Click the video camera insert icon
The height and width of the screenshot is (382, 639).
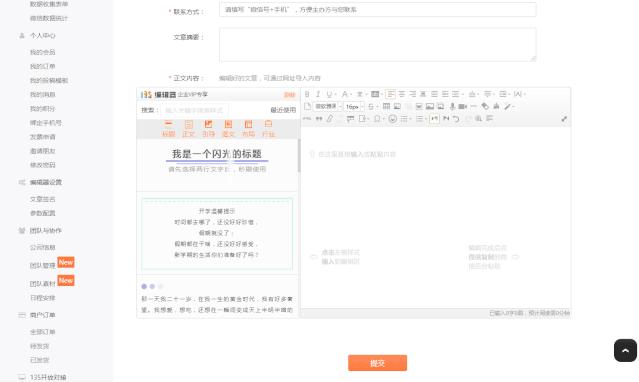[x=462, y=106]
